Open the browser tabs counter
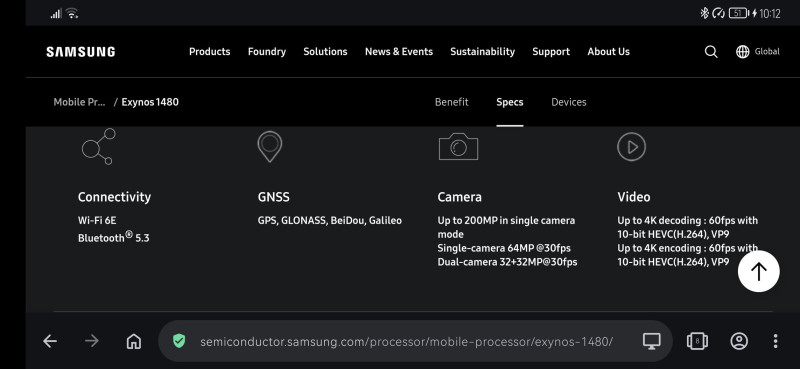Screen dimensions: 800x369 pos(697,341)
